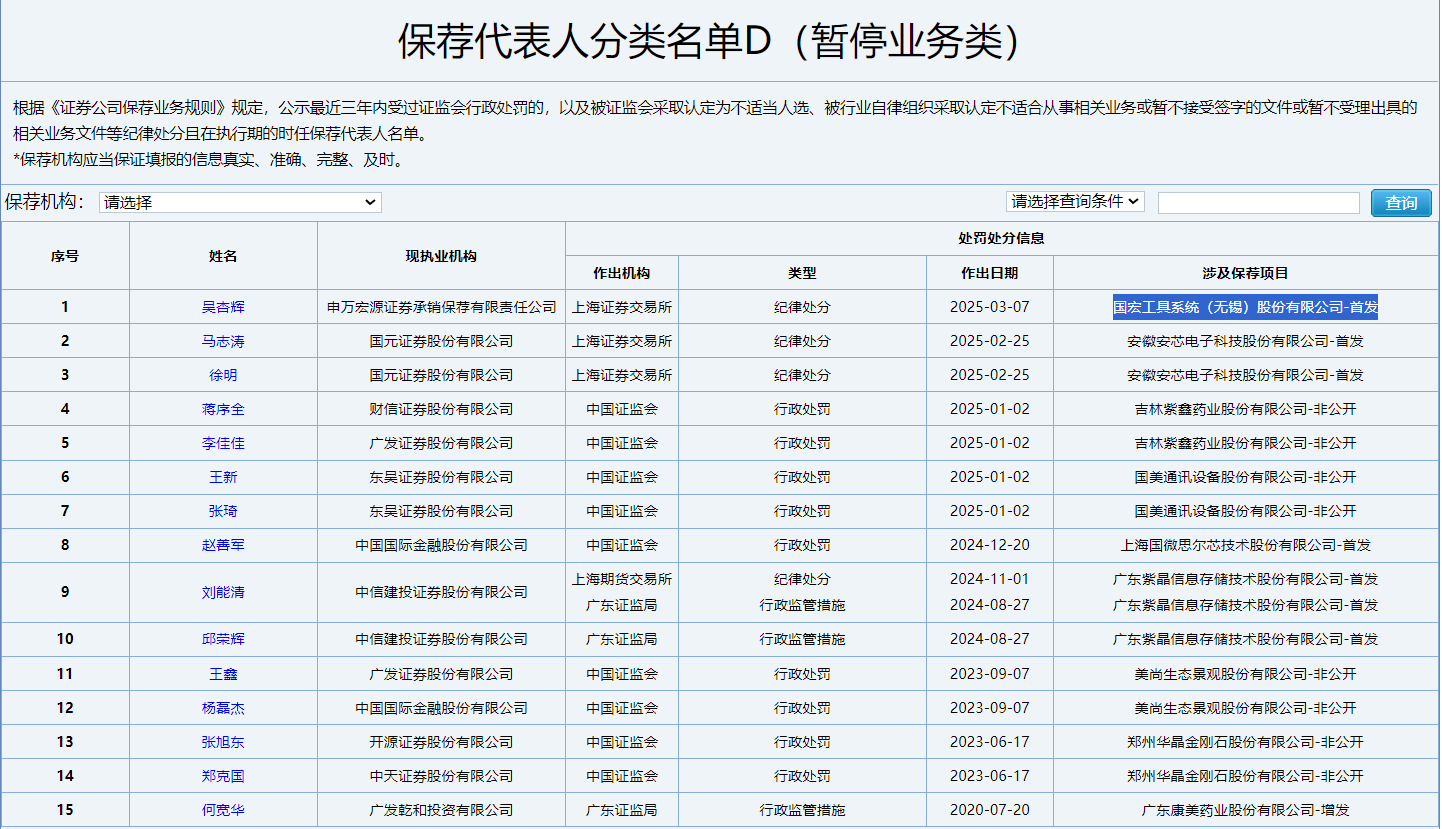
Task: Open 杨蠡杰 name link
Action: coord(223,708)
